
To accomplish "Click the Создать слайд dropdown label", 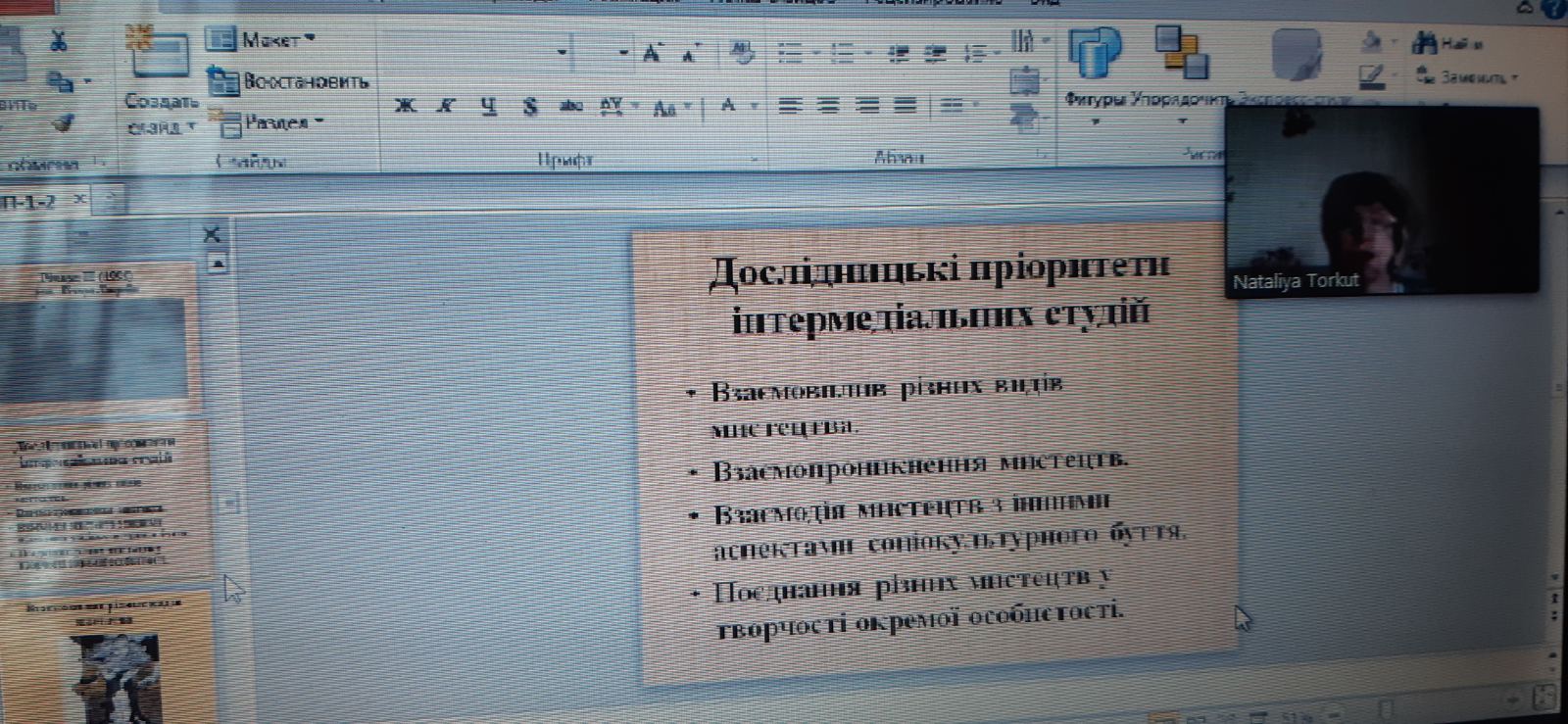I will point(161,114).
